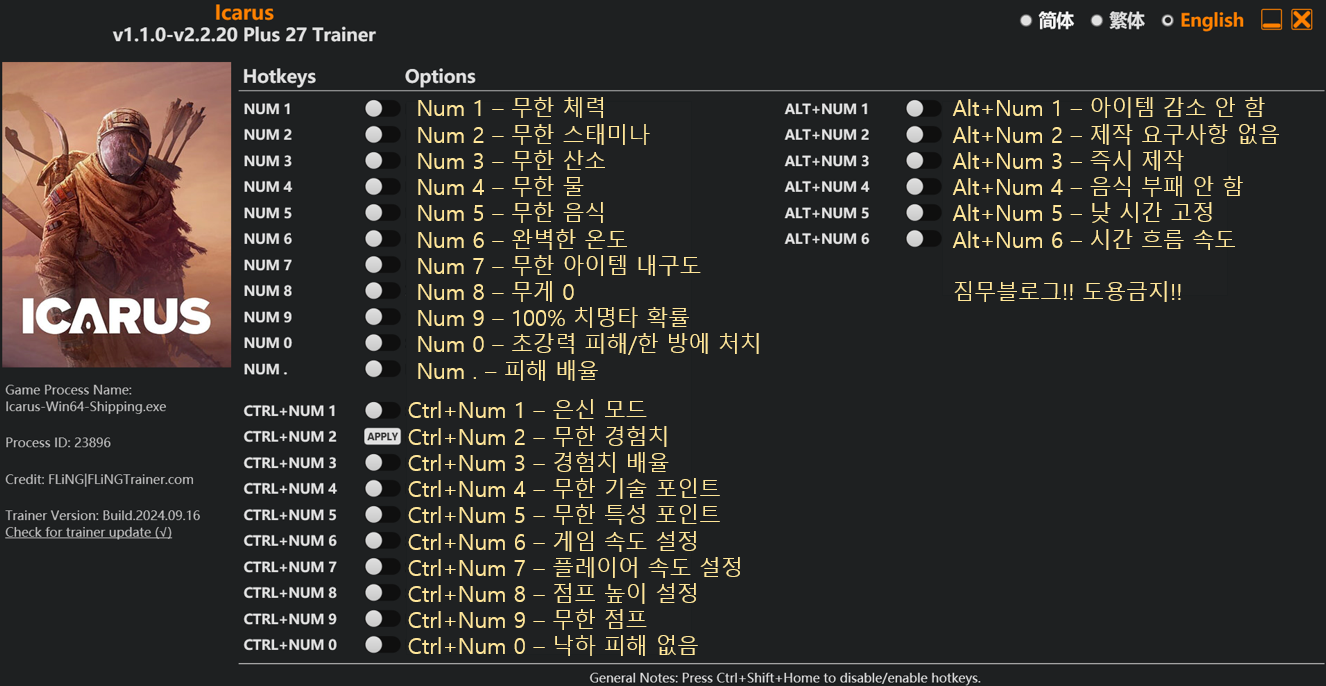This screenshot has width=1326, height=686.
Task: Click NUM 1 hotkey label
Action: click(x=267, y=109)
